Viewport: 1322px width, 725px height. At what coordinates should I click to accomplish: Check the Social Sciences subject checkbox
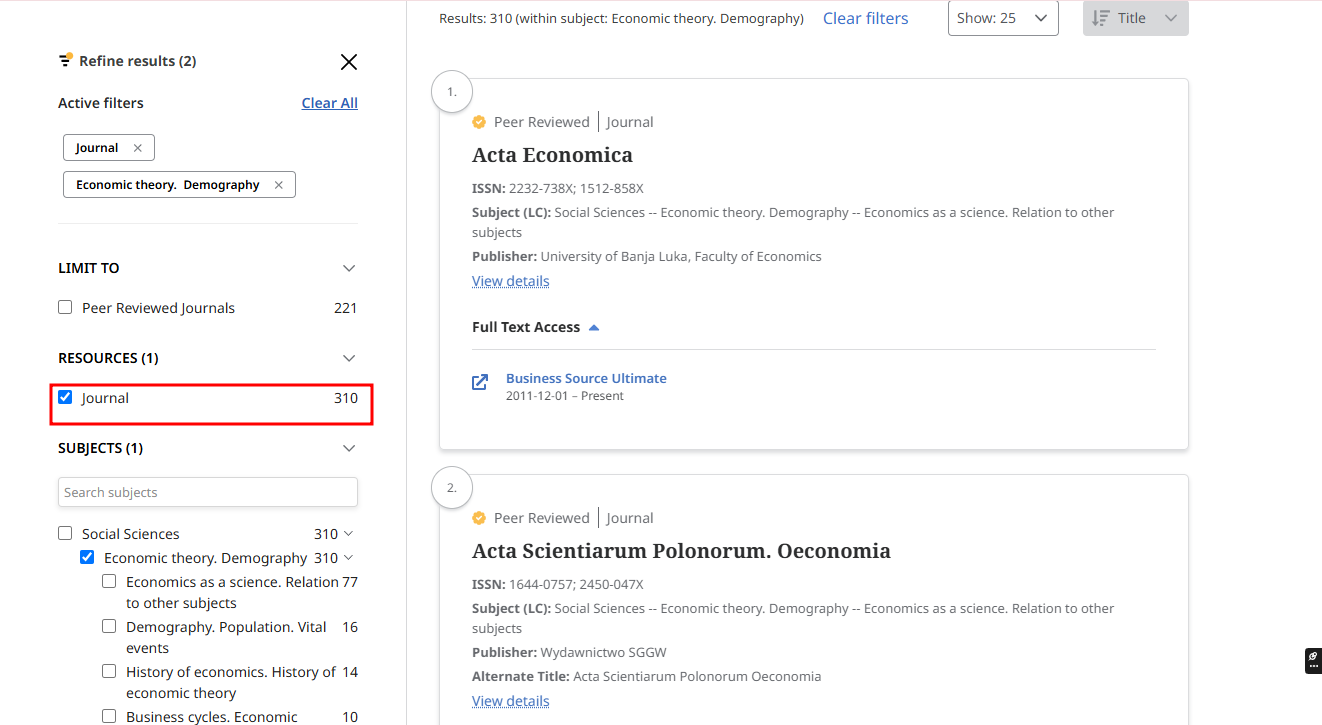[65, 534]
